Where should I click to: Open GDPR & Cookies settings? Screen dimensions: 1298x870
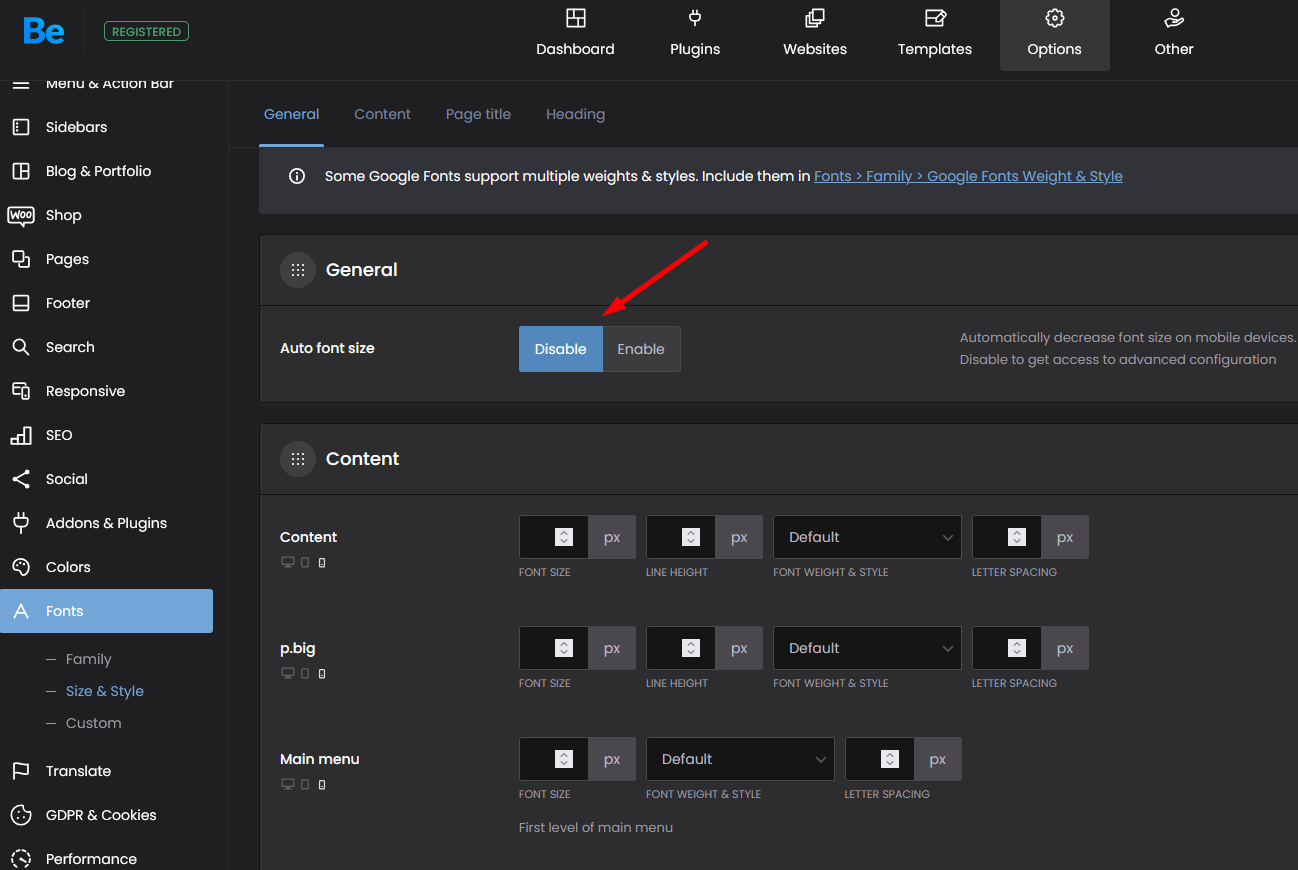(x=106, y=815)
